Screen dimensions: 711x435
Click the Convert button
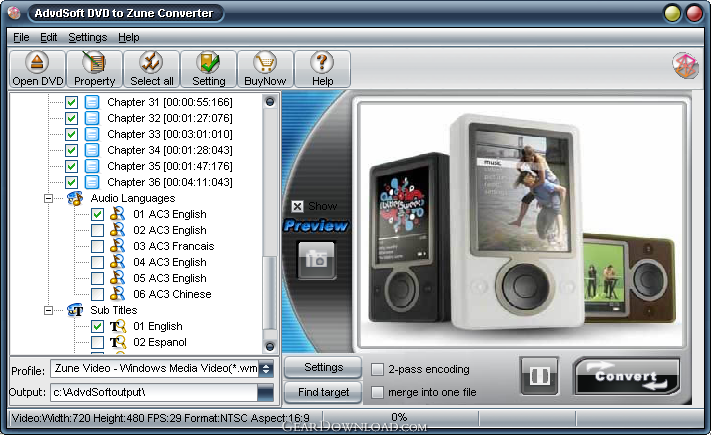click(x=627, y=376)
